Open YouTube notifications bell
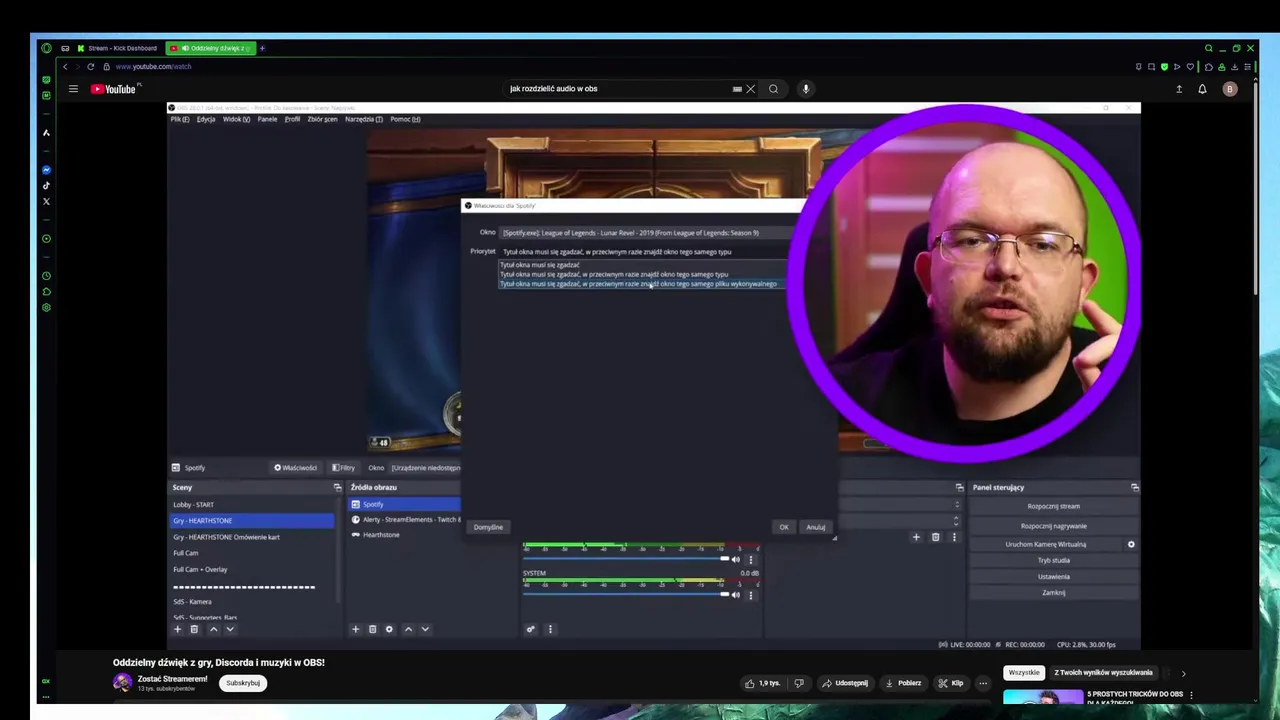The width and height of the screenshot is (1280, 720). [1202, 89]
